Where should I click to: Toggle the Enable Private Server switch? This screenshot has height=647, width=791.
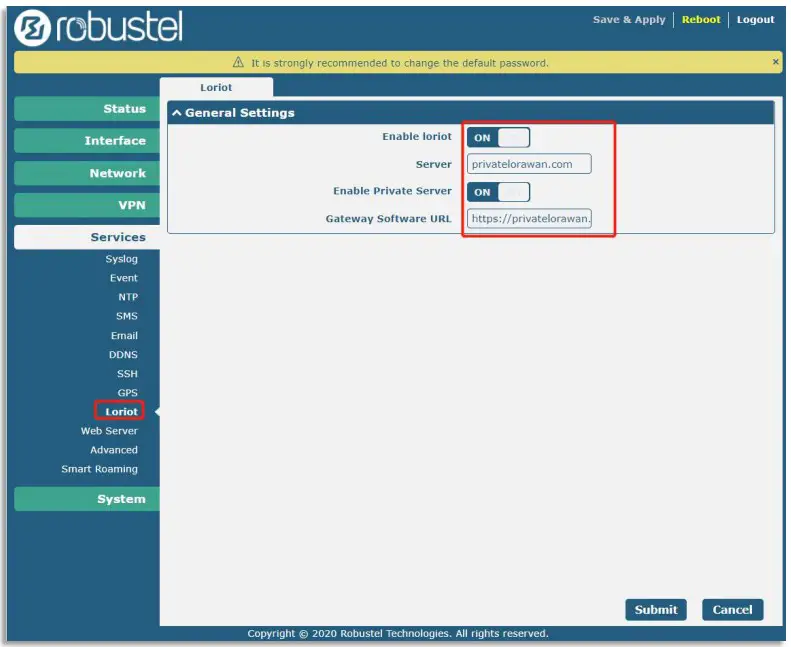[x=498, y=192]
